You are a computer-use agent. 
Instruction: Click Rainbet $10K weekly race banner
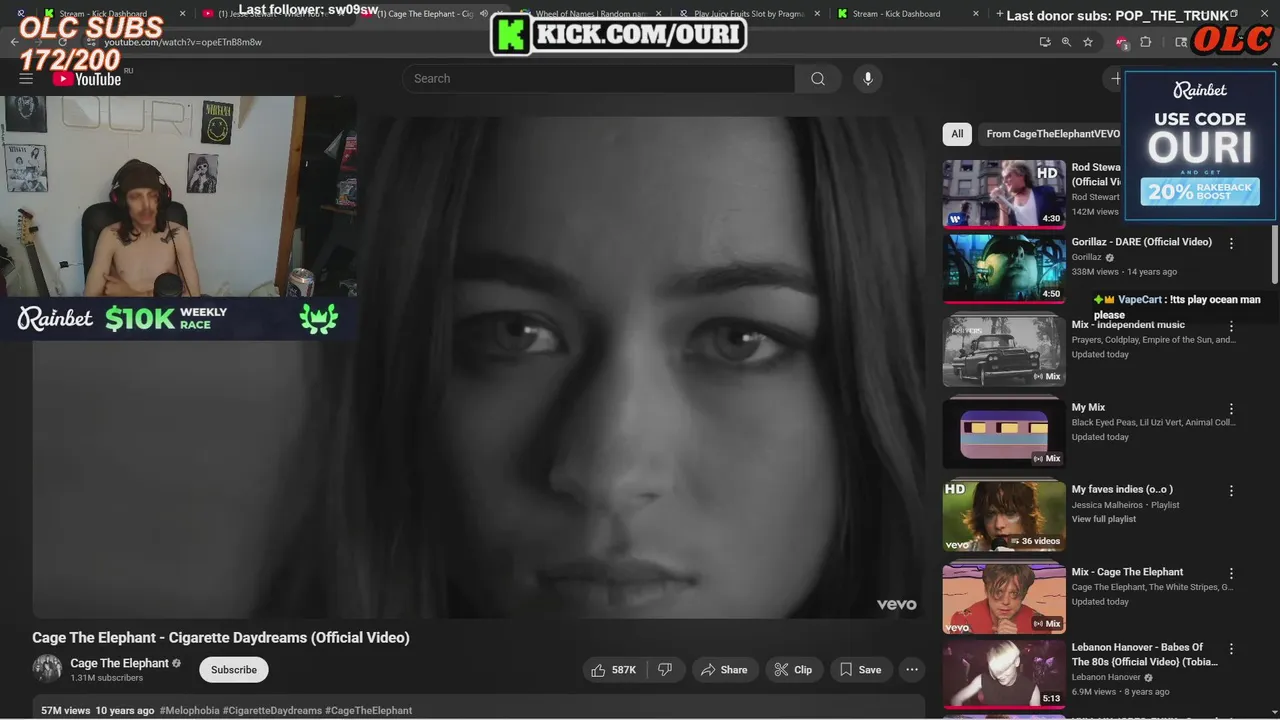click(178, 318)
